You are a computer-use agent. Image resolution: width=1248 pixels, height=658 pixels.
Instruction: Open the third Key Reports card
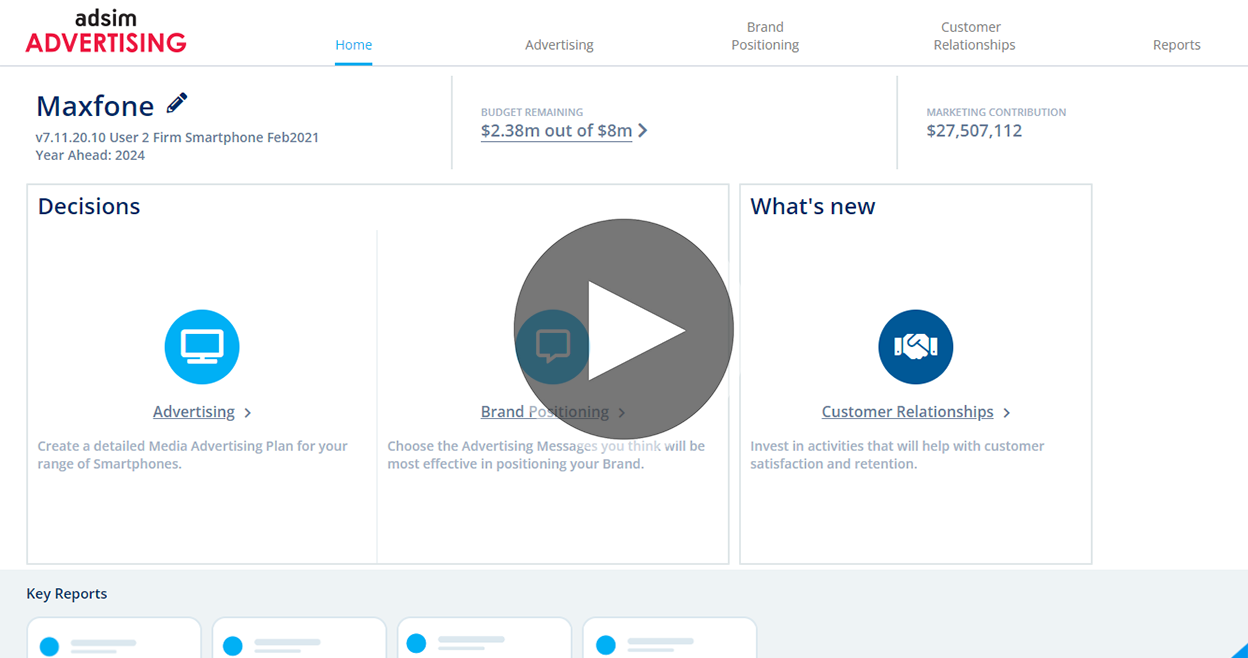point(484,640)
